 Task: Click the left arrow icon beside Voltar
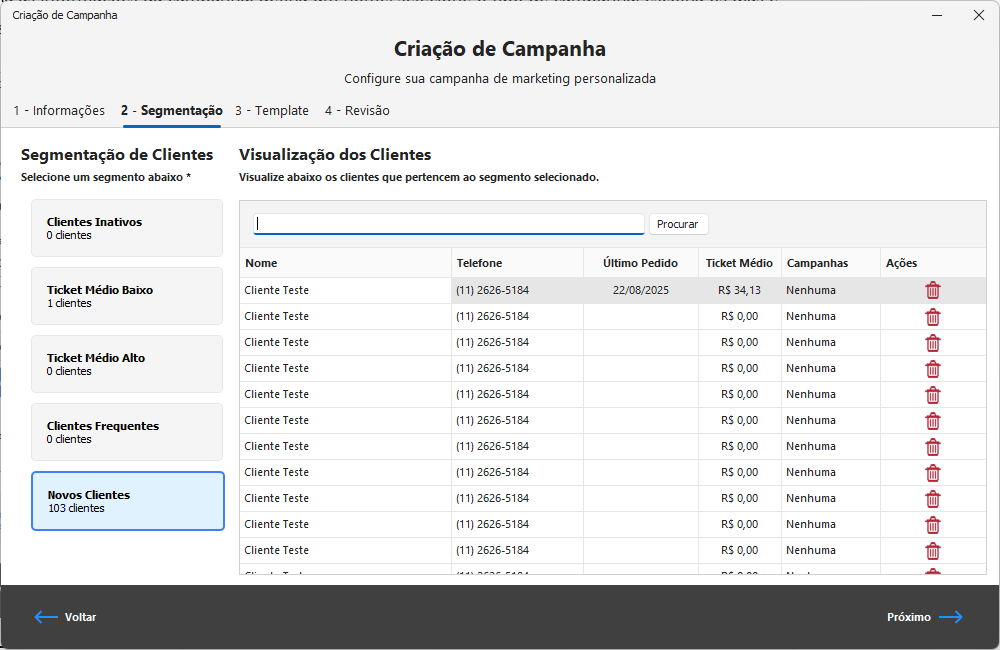pyautogui.click(x=46, y=617)
